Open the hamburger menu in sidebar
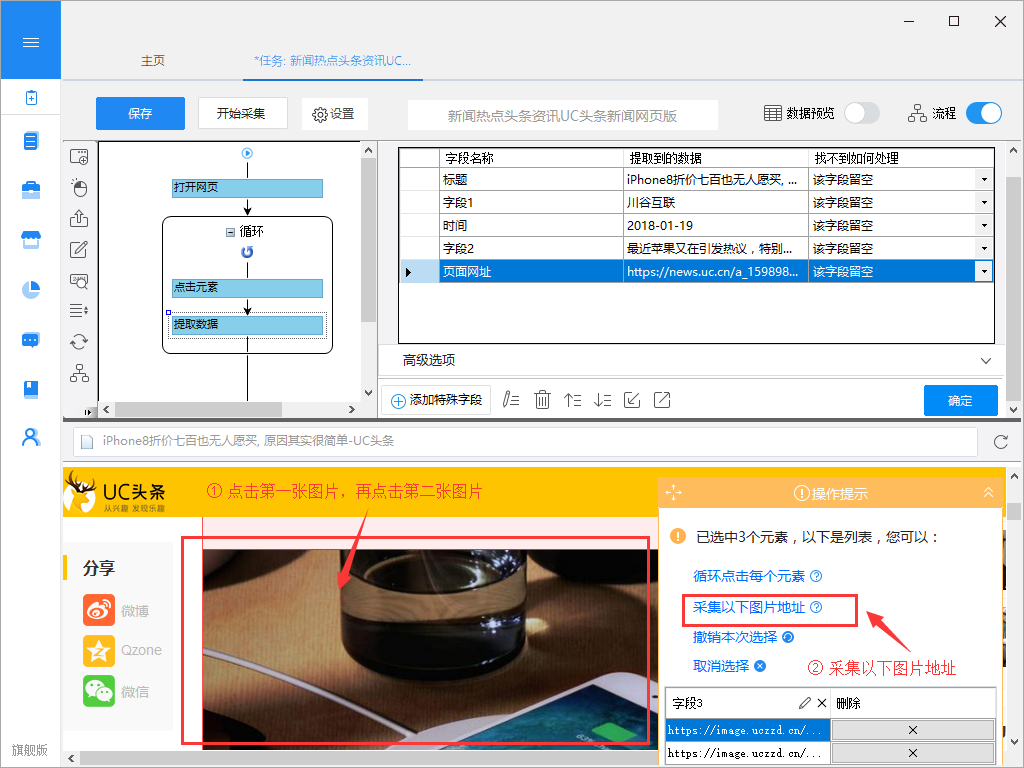Image resolution: width=1024 pixels, height=768 pixels. click(30, 42)
